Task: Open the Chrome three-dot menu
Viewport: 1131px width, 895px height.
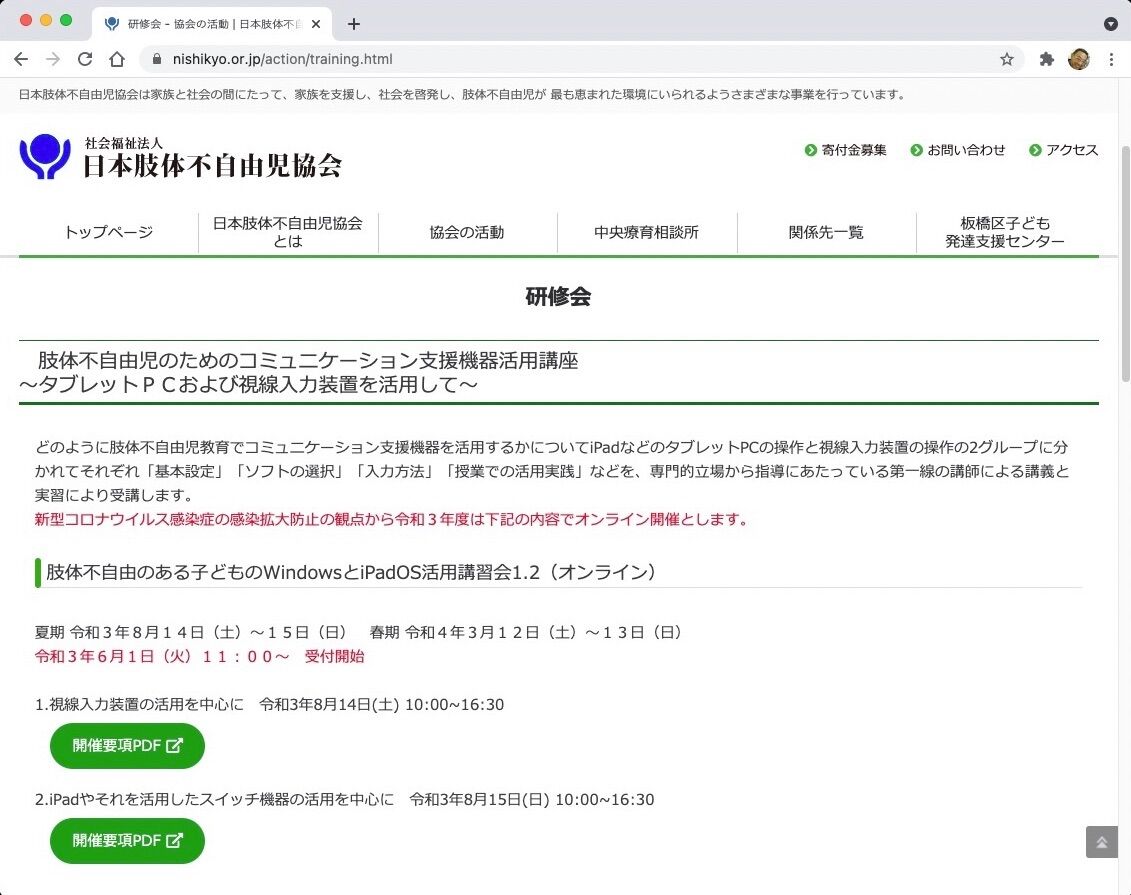Action: pyautogui.click(x=1112, y=58)
